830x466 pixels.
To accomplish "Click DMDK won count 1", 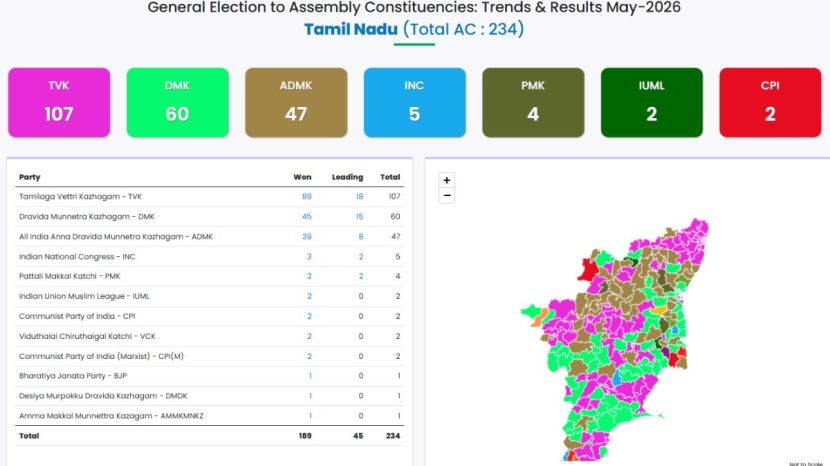I will [310, 396].
